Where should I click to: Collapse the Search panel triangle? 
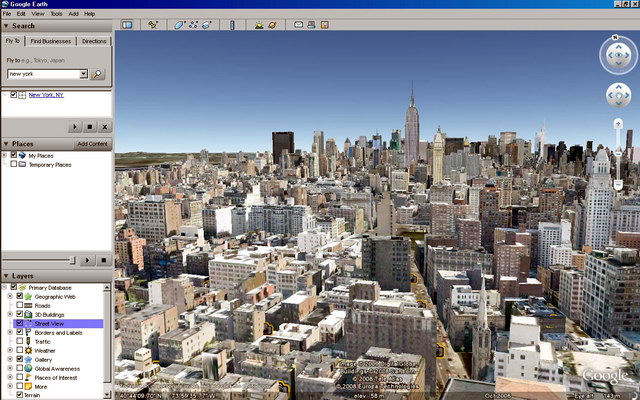(x=6, y=26)
